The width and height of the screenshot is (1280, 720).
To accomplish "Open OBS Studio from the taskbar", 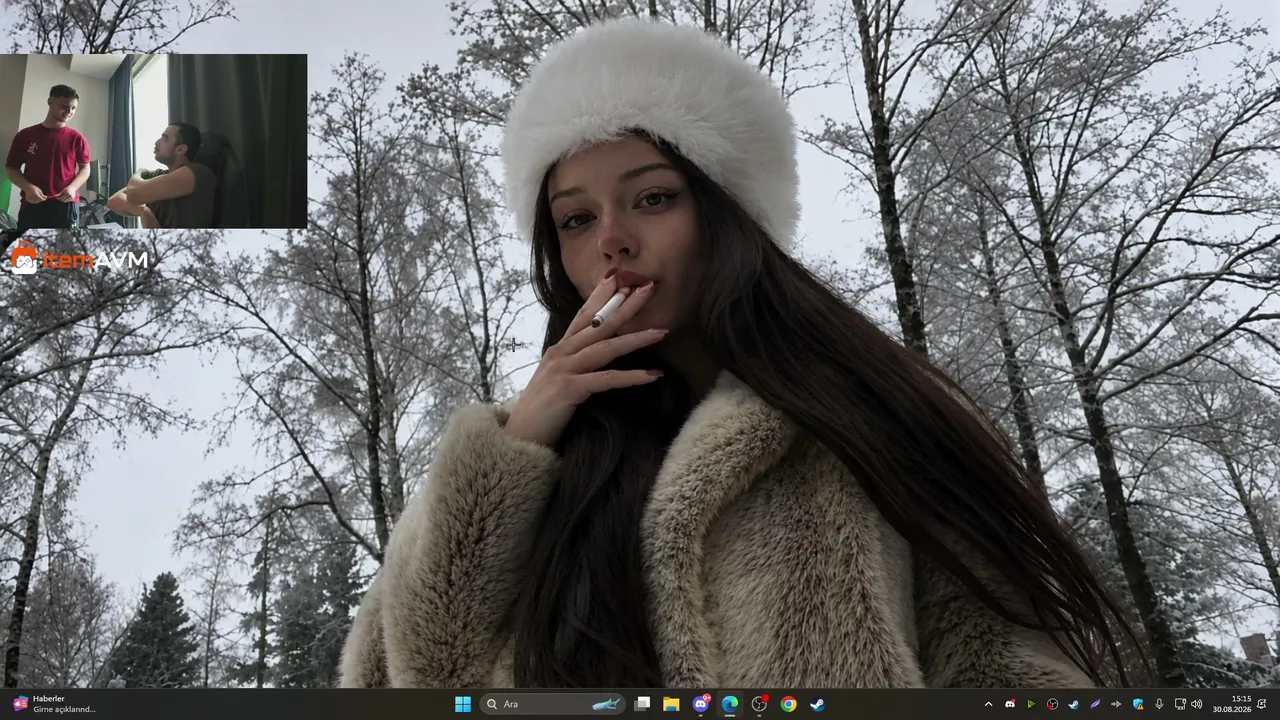I will click(x=759, y=704).
